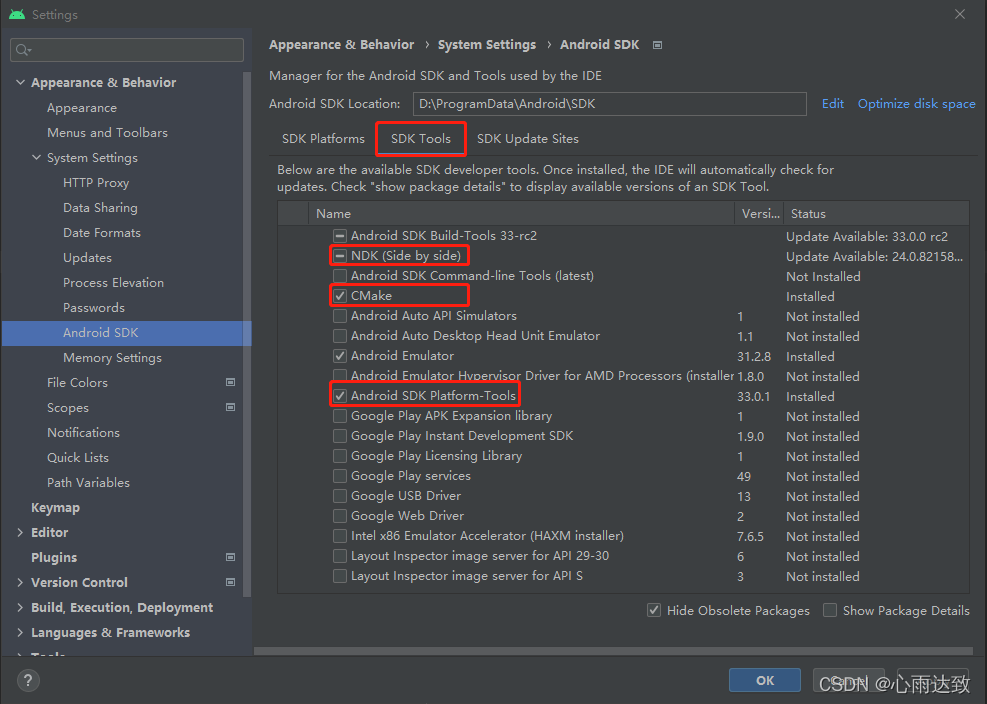Open Path Variables settings
This screenshot has height=704, width=987.
(88, 482)
